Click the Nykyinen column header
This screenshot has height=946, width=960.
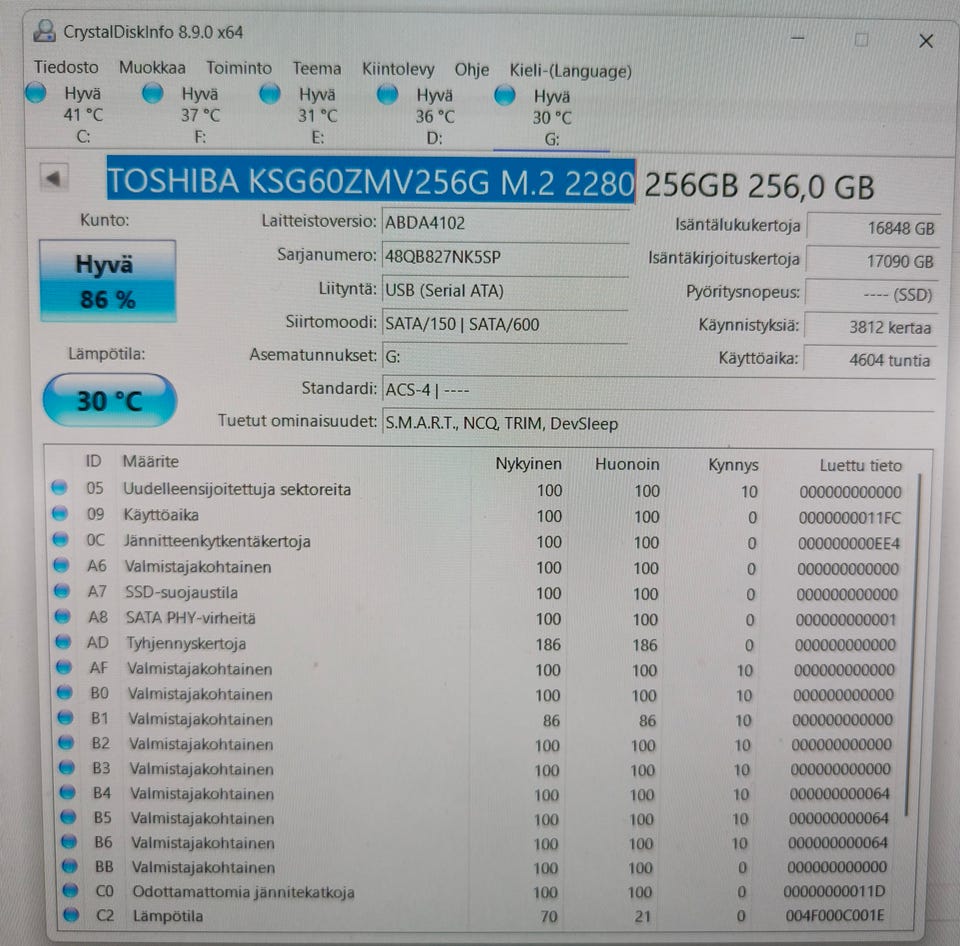pyautogui.click(x=528, y=464)
